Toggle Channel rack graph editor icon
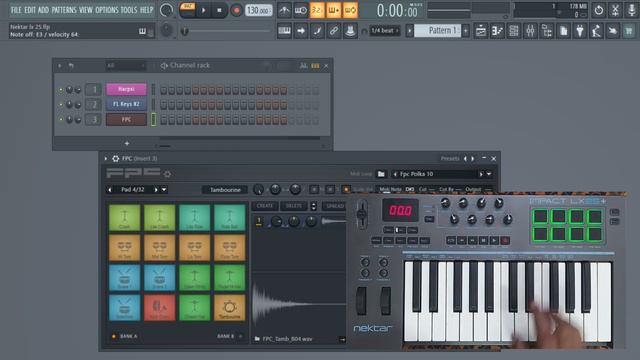640x360 pixels. 303,65
